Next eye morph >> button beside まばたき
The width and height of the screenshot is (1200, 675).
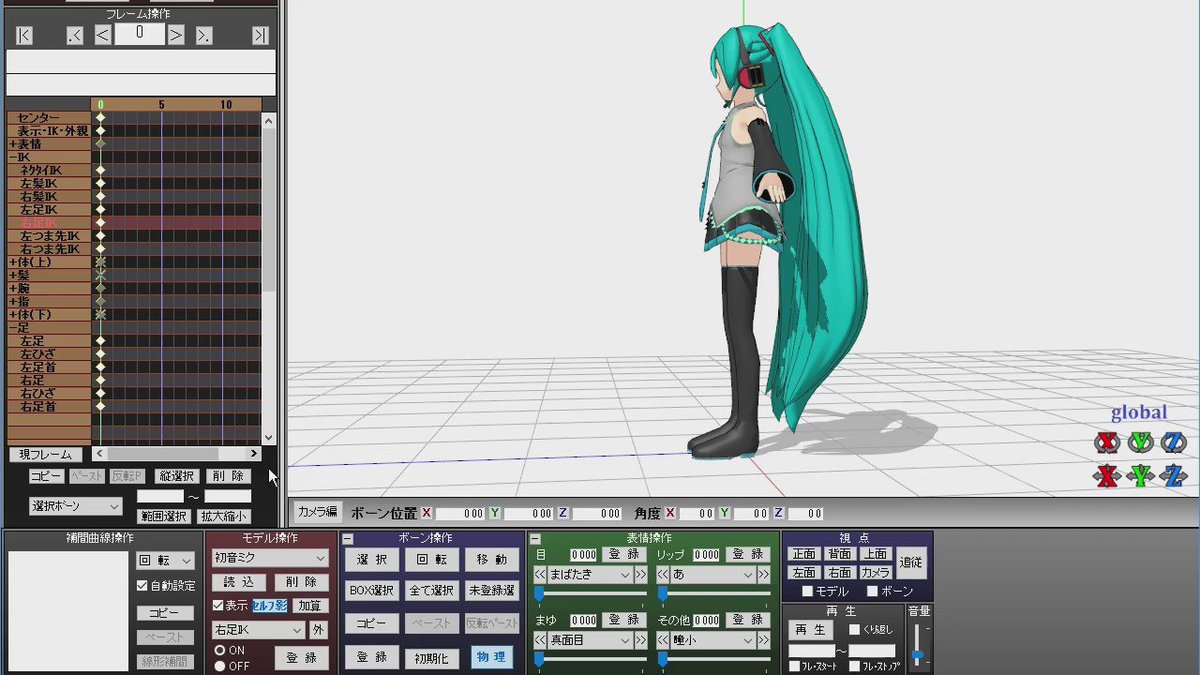pos(642,575)
